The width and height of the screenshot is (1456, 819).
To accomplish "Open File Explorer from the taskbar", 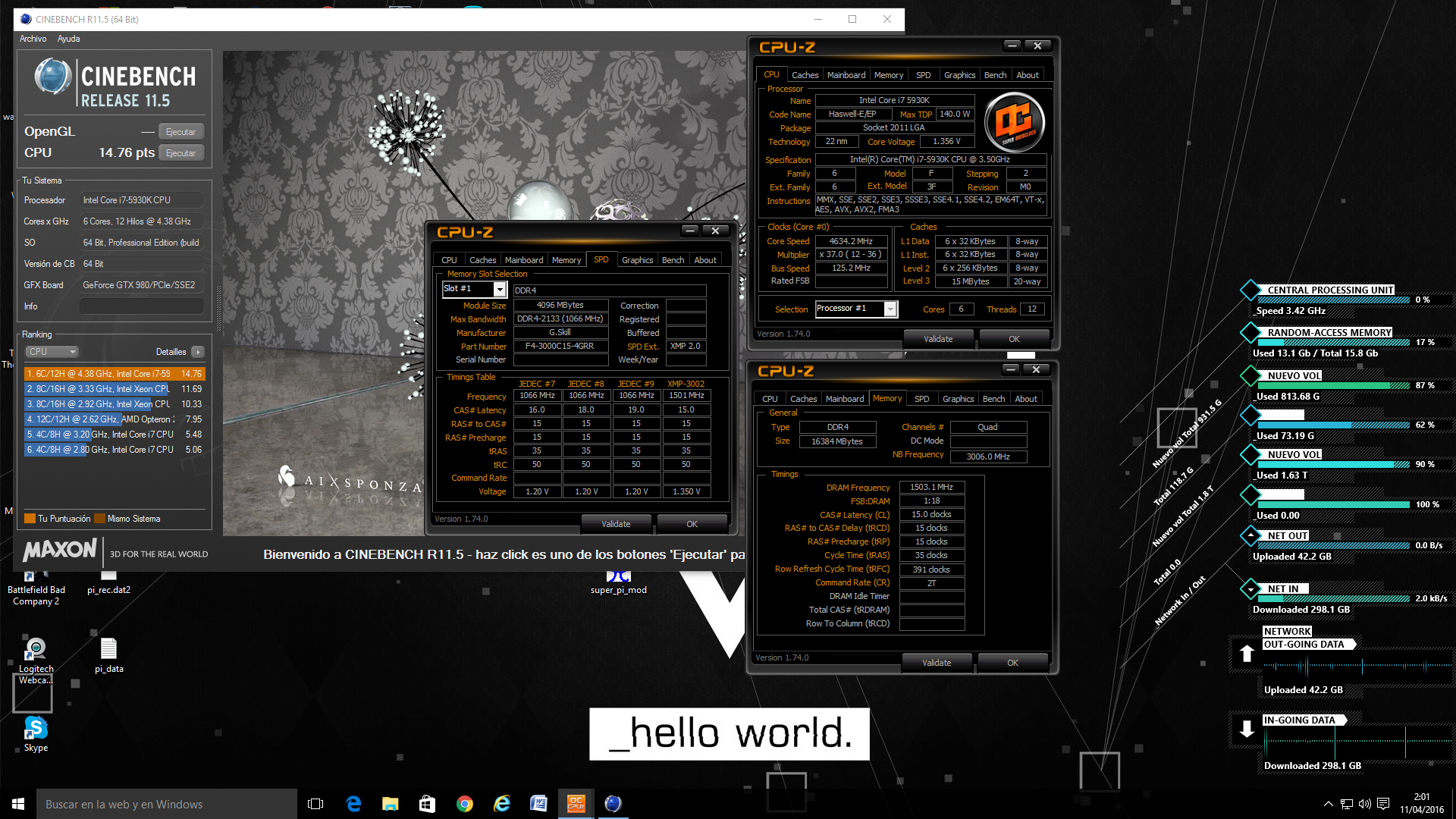I will (x=391, y=804).
